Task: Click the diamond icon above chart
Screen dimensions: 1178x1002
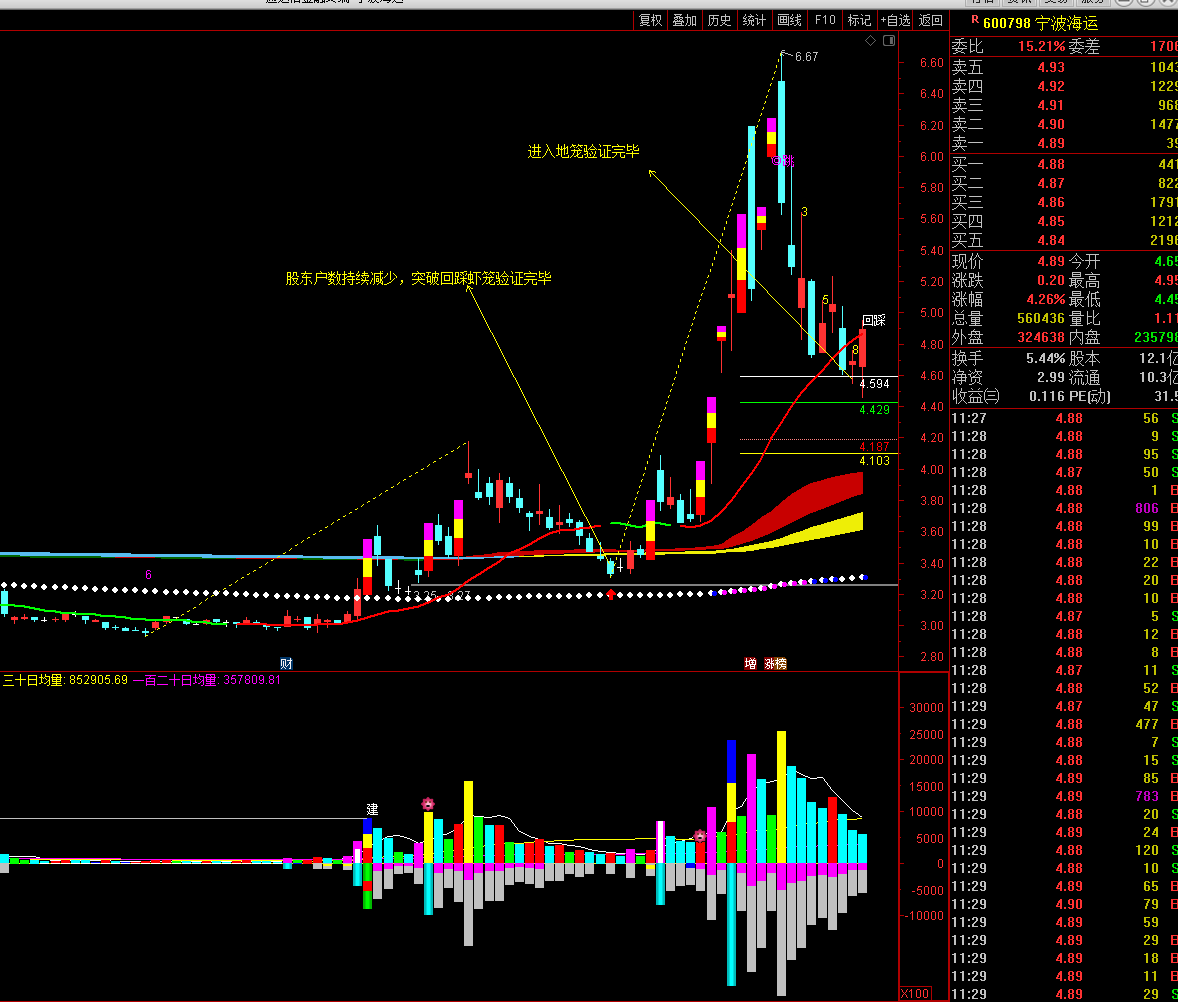Action: pyautogui.click(x=870, y=41)
